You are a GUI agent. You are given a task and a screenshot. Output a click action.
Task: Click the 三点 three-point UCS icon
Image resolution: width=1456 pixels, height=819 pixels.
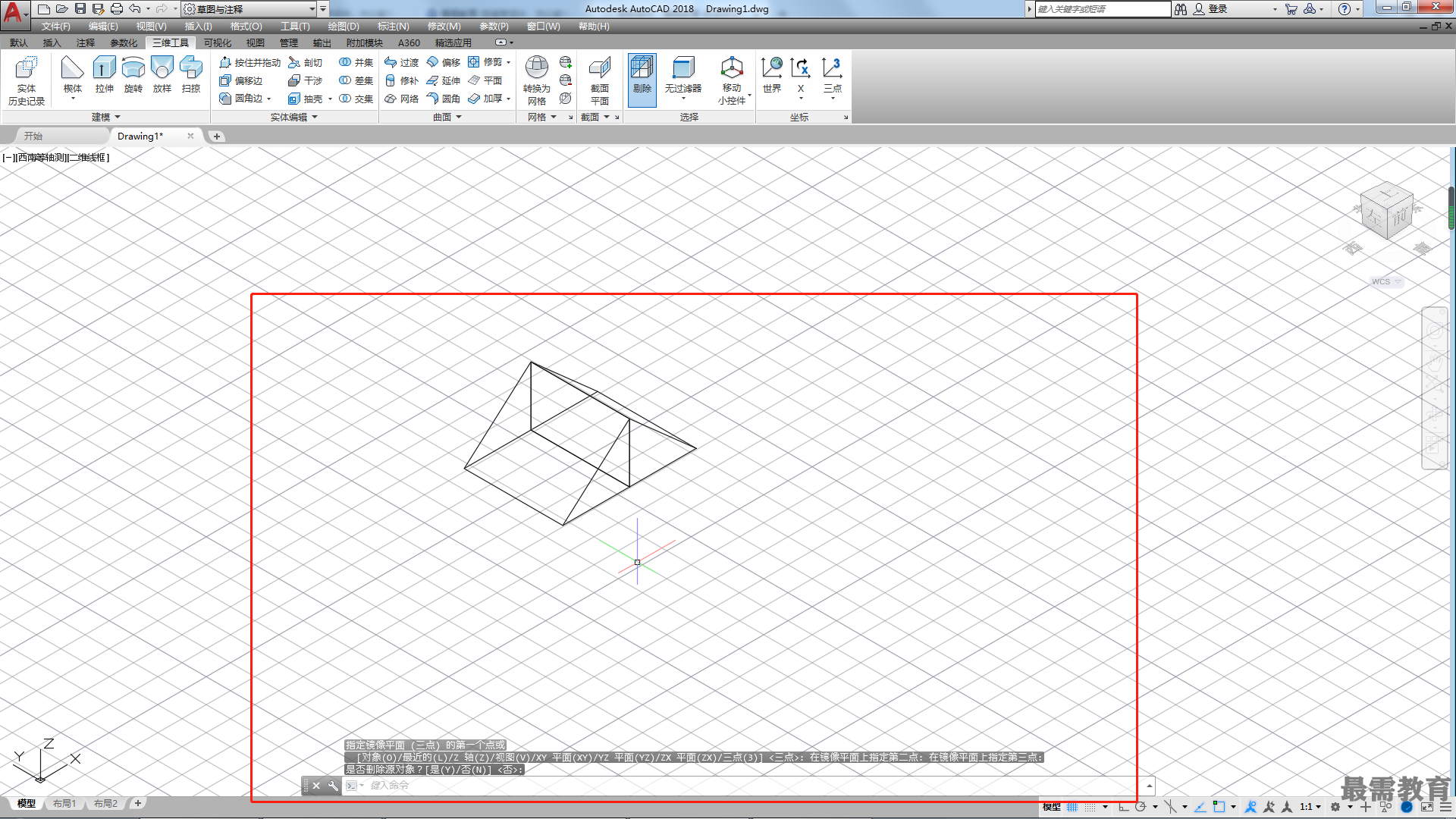833,75
